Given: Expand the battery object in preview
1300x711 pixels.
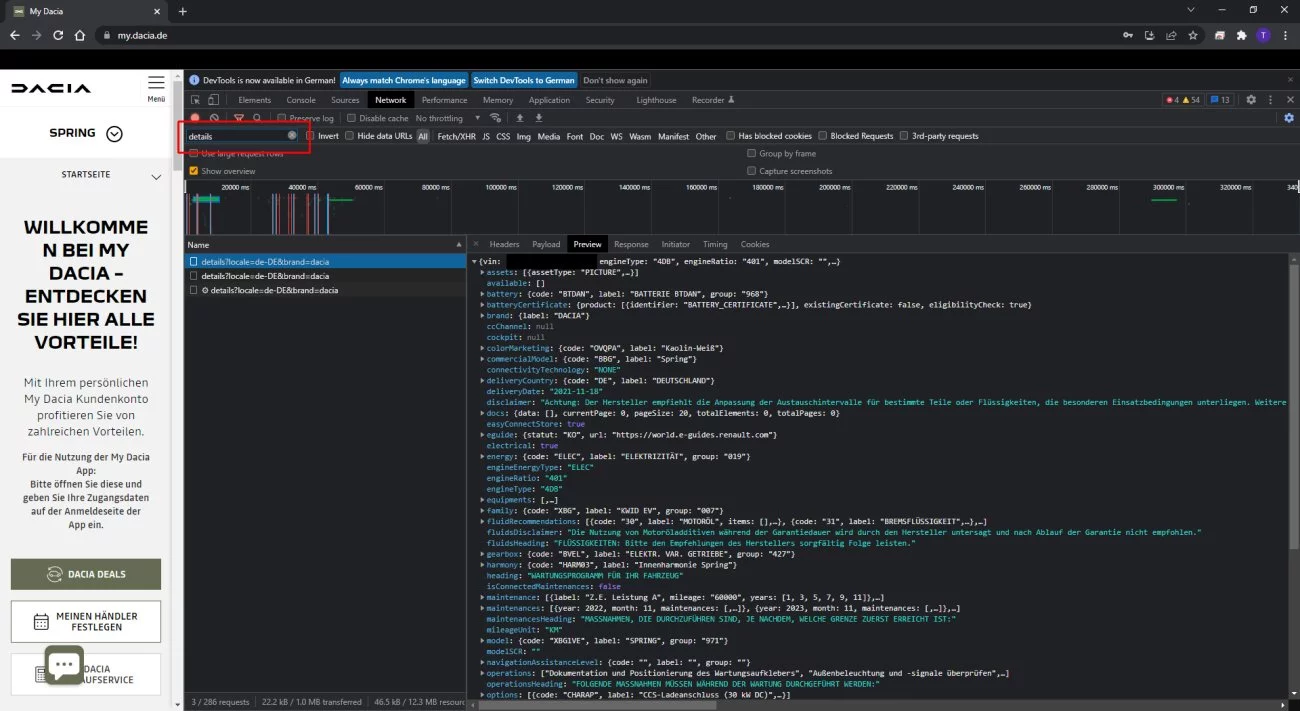Looking at the screenshot, I should pyautogui.click(x=481, y=294).
